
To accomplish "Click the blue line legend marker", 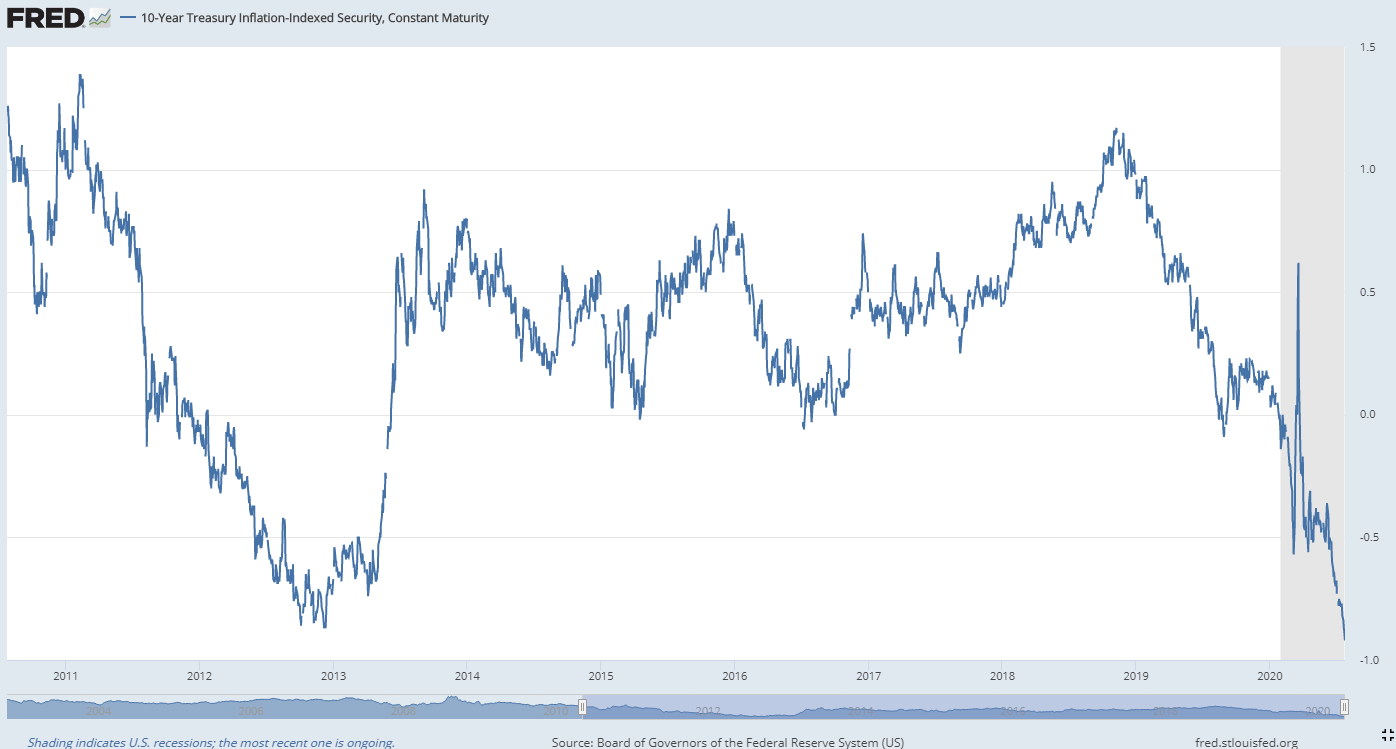I will (127, 19).
